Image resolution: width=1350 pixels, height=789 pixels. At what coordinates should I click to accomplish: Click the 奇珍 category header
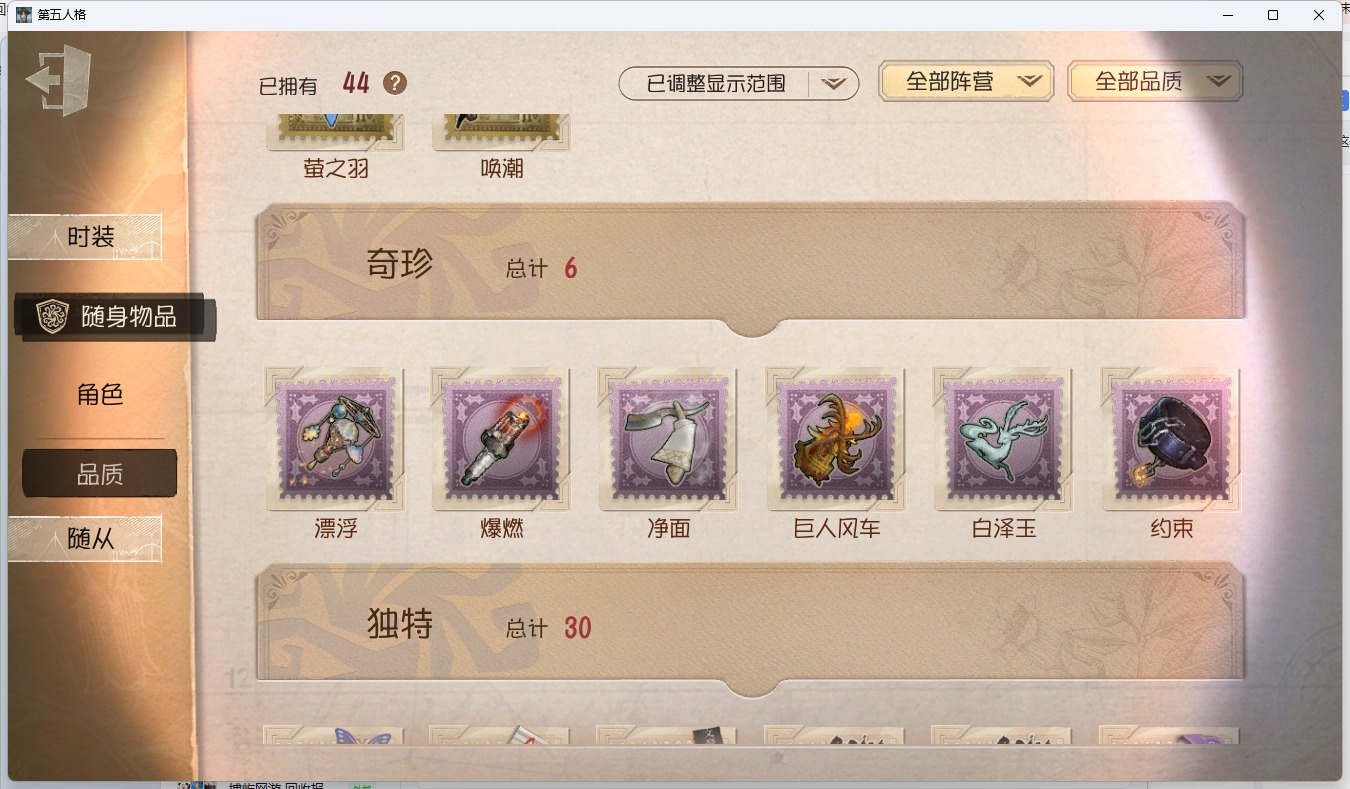pyautogui.click(x=751, y=267)
